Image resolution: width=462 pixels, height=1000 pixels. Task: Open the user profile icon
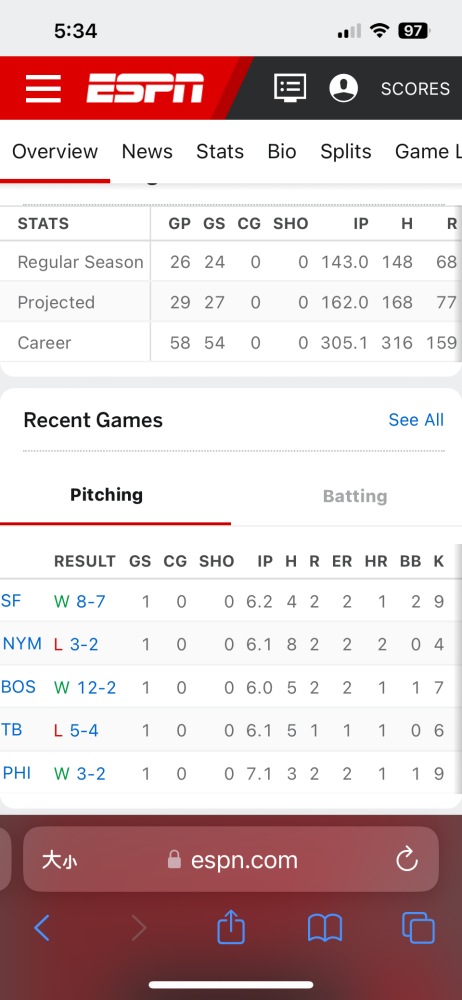pyautogui.click(x=343, y=88)
